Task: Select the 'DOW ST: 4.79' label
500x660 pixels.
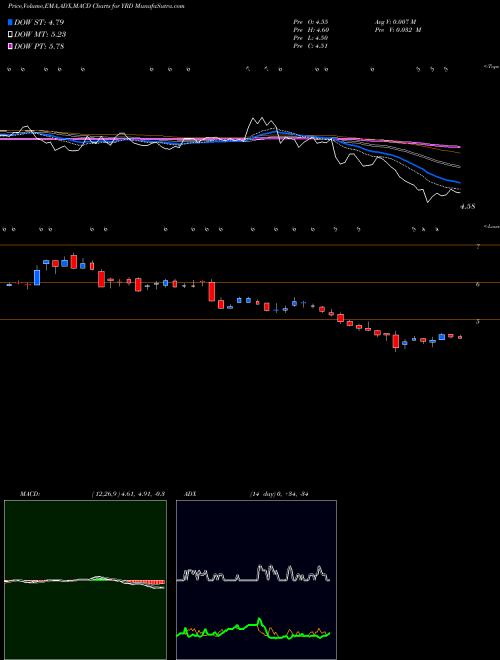Action: point(39,22)
